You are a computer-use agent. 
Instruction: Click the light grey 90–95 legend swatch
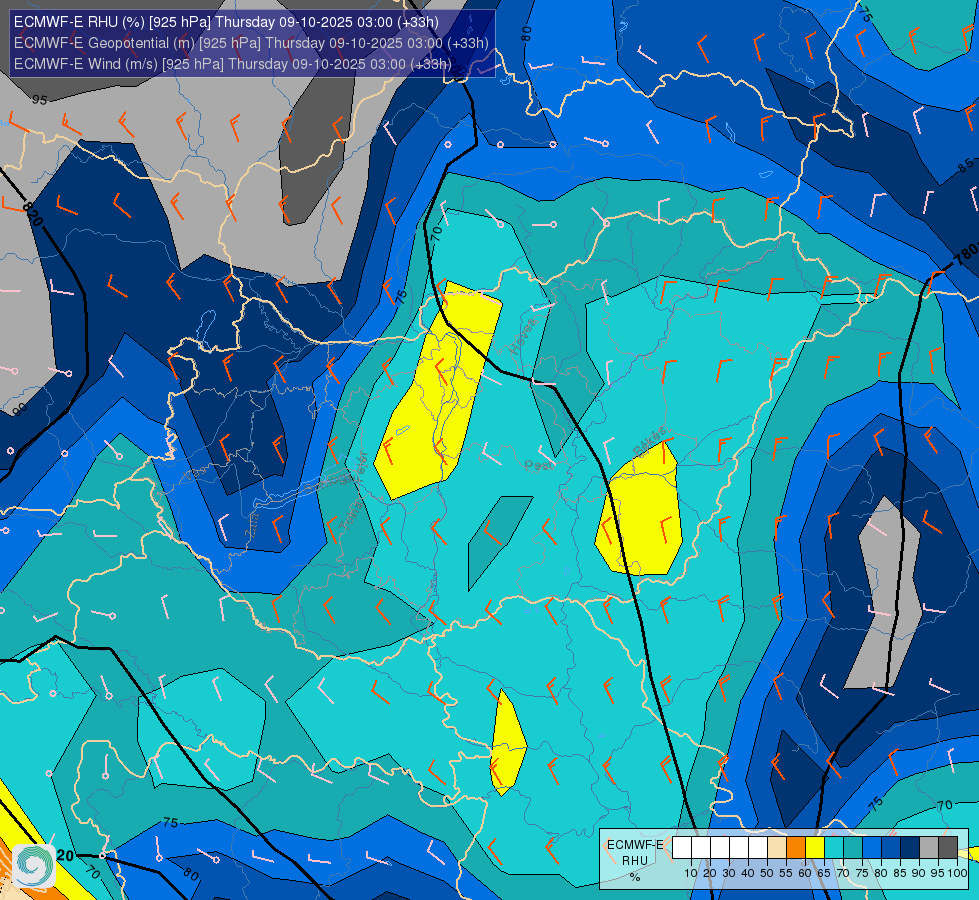(x=929, y=848)
